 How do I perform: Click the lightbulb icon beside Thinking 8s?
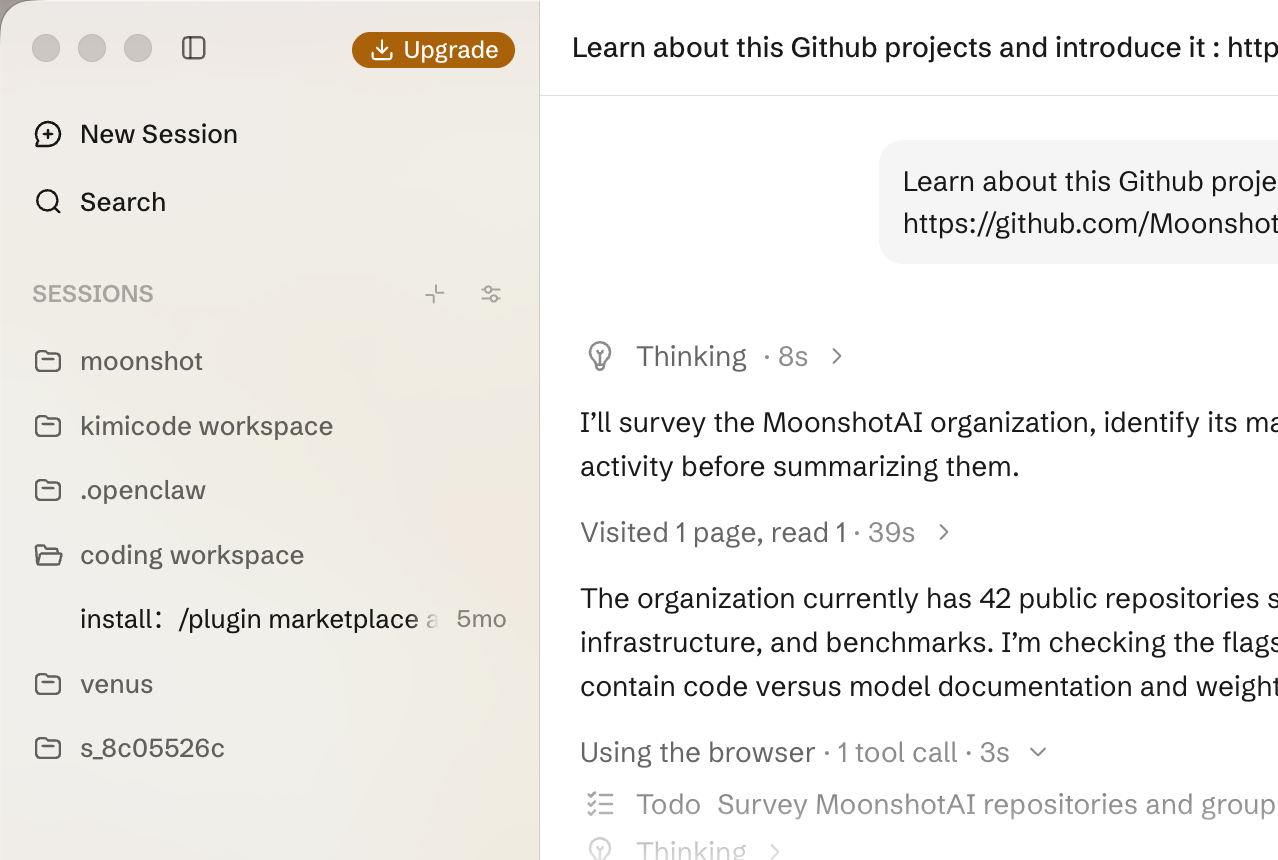[x=600, y=356]
